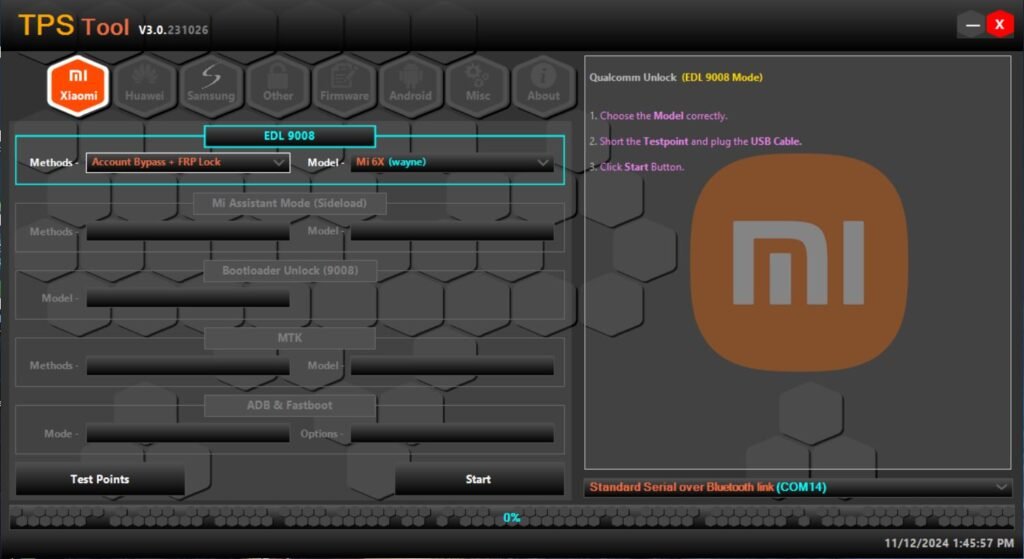Open the Samsung hexagon tab
Image resolution: width=1024 pixels, height=559 pixels.
point(211,86)
